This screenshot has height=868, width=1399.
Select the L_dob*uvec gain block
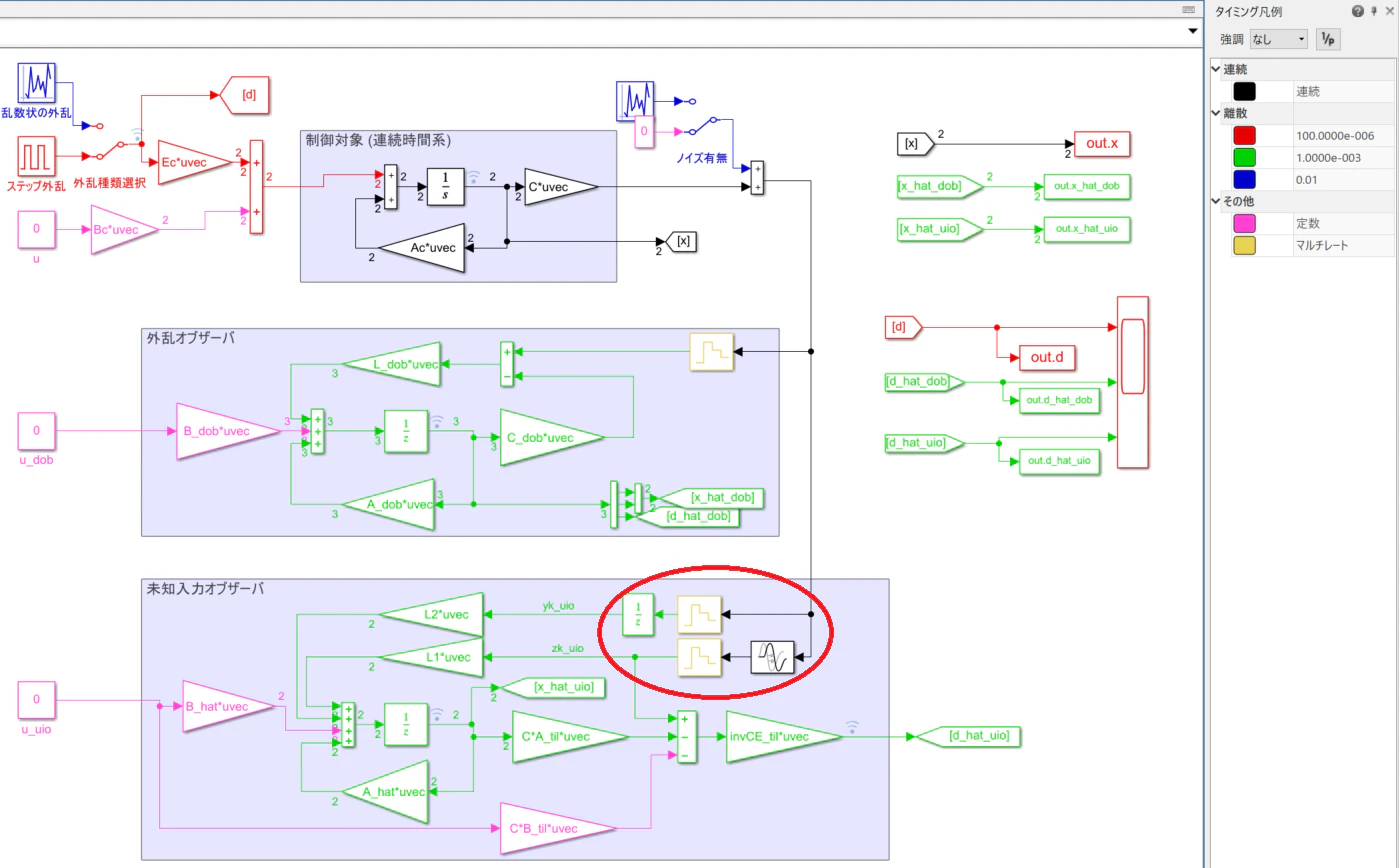(x=393, y=364)
